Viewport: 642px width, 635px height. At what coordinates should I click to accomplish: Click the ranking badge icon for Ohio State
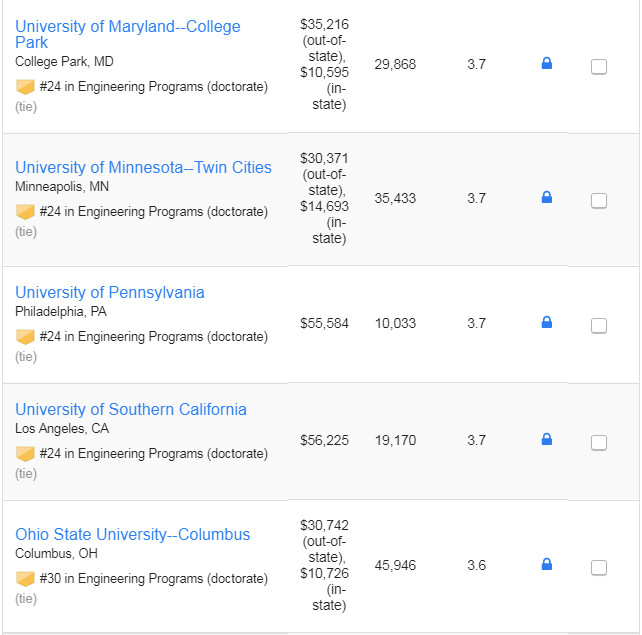[x=25, y=579]
